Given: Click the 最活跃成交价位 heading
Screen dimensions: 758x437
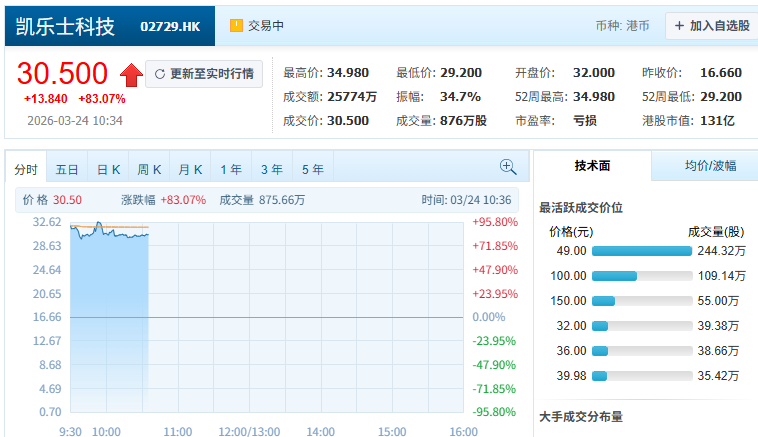Looking at the screenshot, I should click(x=581, y=208).
